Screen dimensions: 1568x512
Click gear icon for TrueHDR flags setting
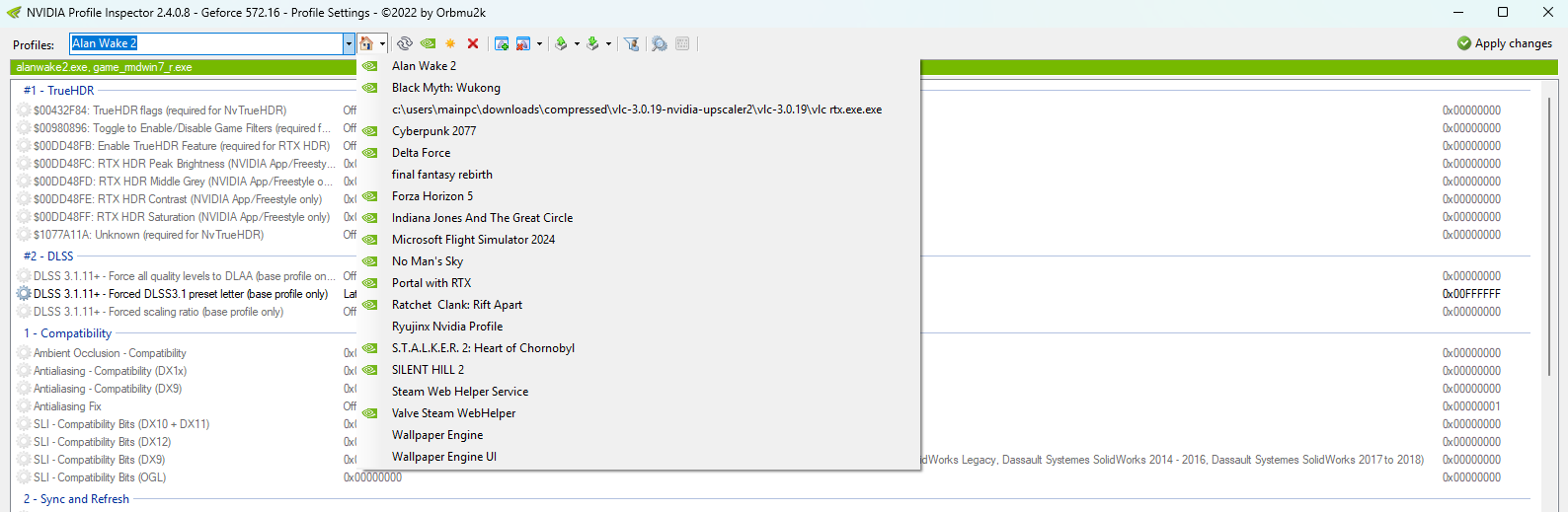tap(24, 110)
